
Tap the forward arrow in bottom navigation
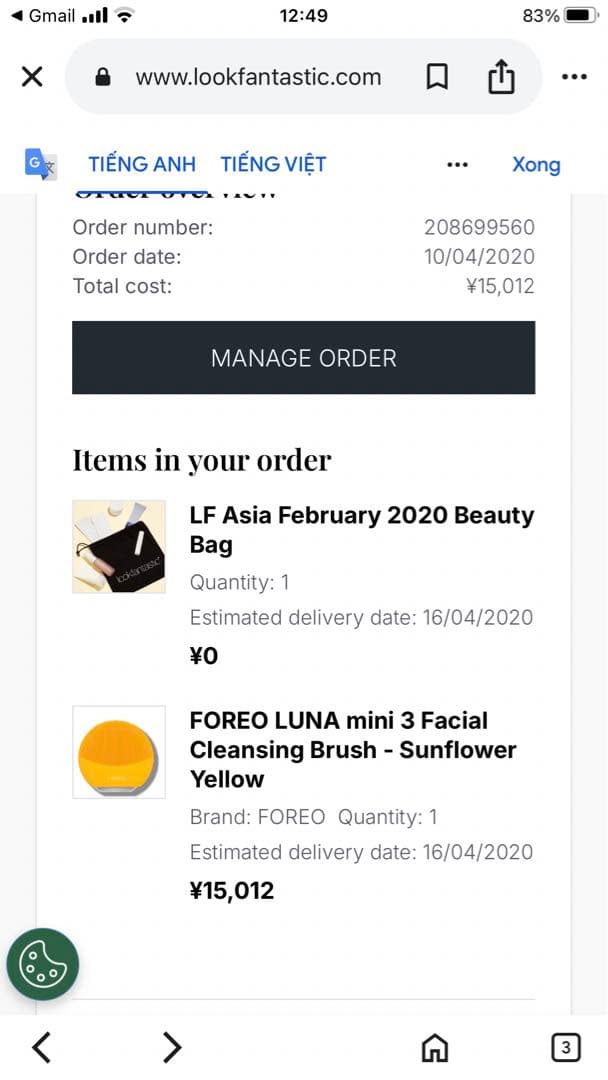coord(172,1048)
